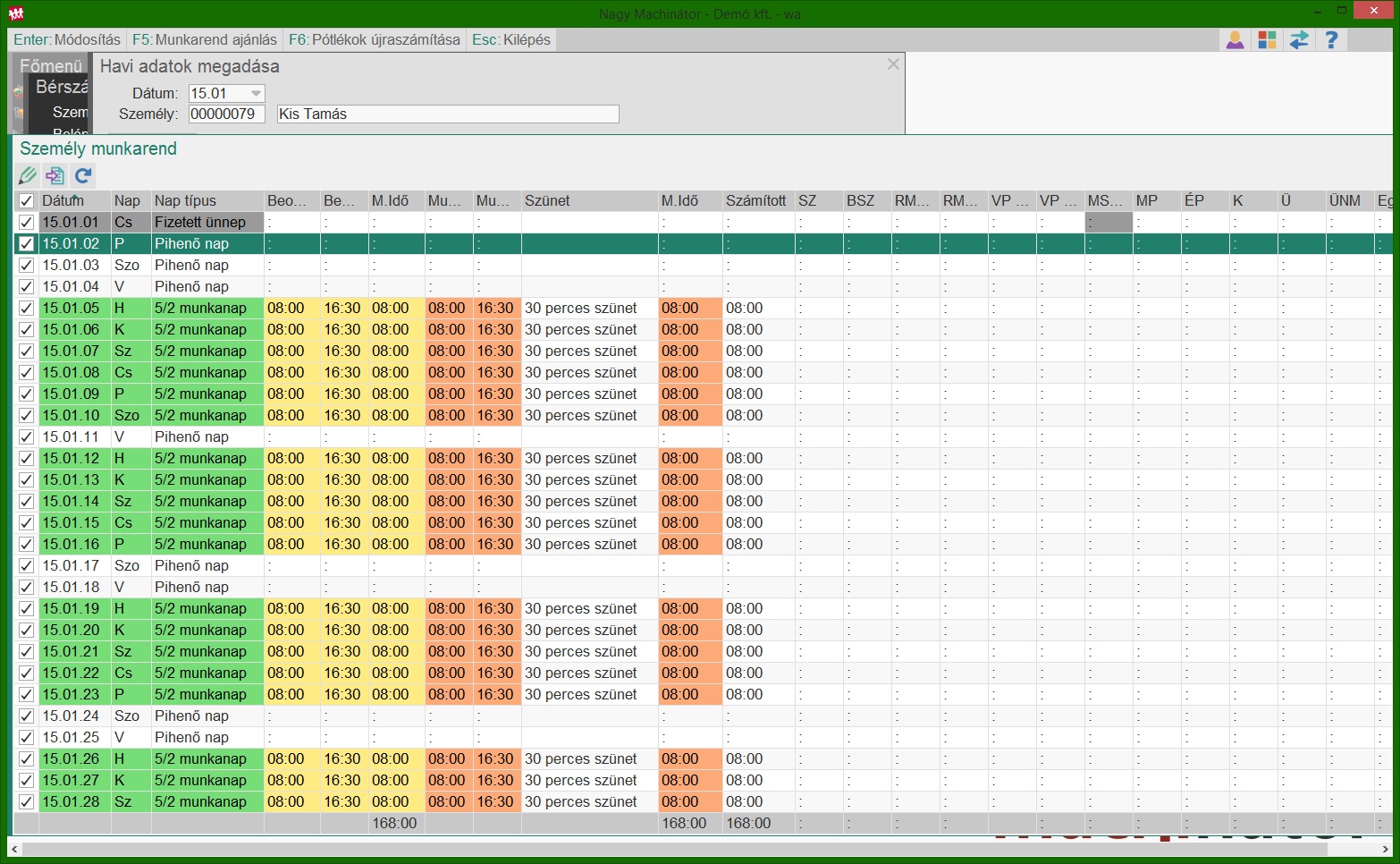
Task: Open the user profile icon in top toolbar
Action: pyautogui.click(x=1235, y=40)
